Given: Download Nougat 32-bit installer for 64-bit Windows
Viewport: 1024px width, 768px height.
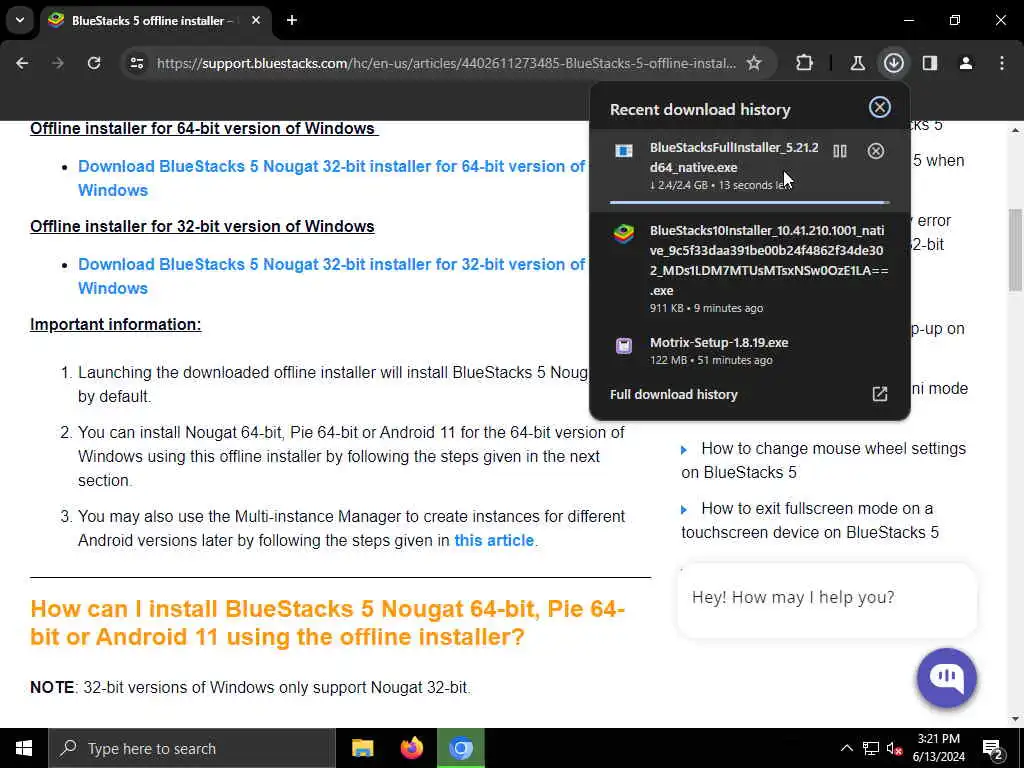Looking at the screenshot, I should pos(332,178).
